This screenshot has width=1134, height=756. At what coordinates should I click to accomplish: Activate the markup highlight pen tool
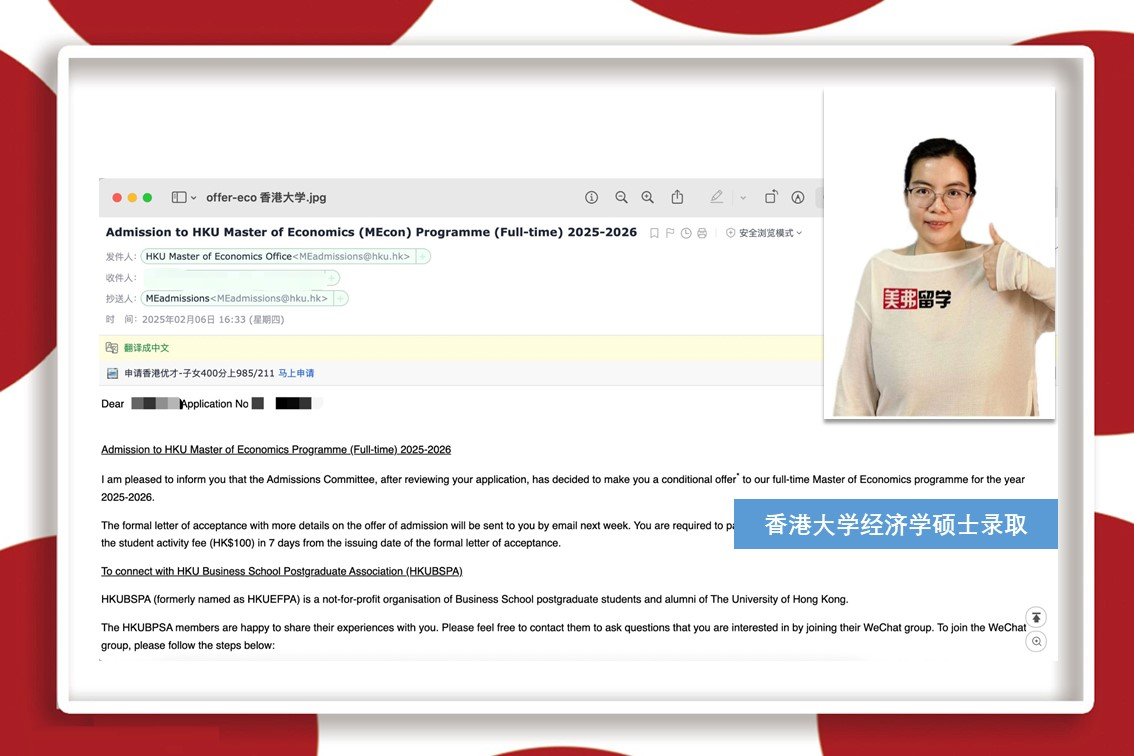coord(717,198)
